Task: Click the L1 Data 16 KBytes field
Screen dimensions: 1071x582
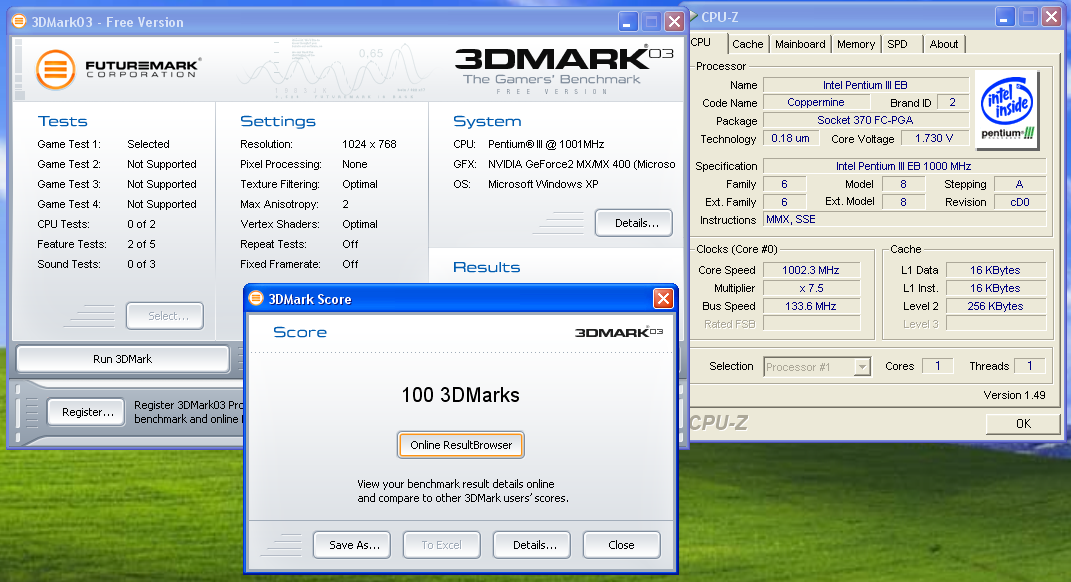Action: tap(996, 270)
